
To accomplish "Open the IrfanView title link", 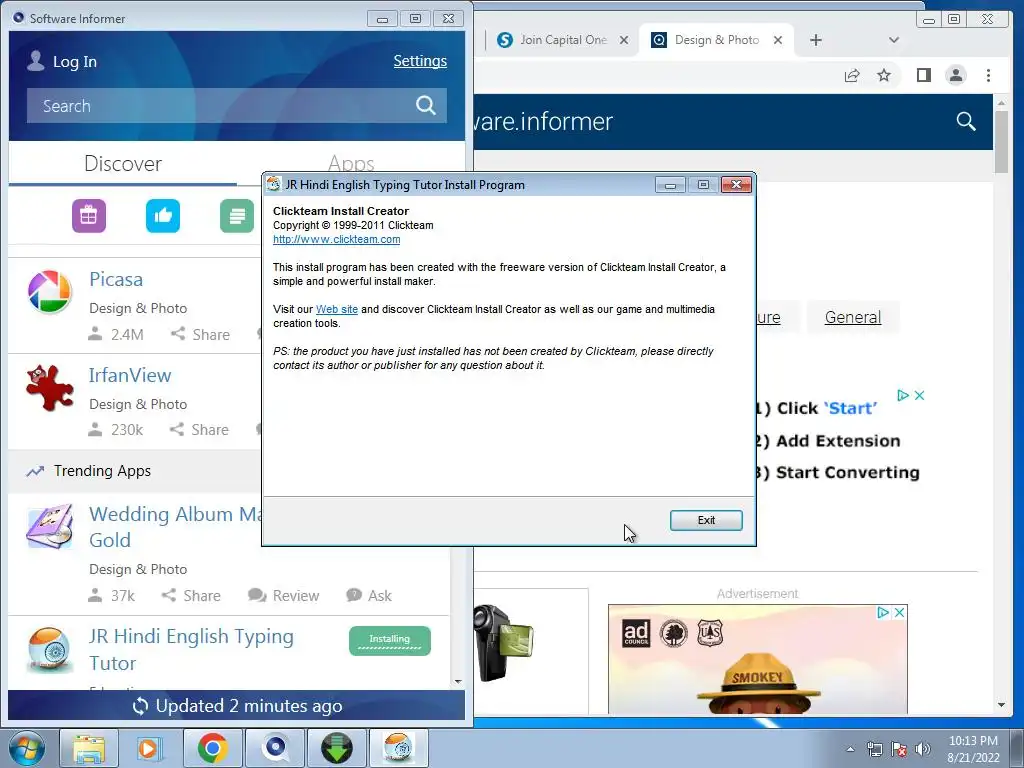I will (x=130, y=375).
